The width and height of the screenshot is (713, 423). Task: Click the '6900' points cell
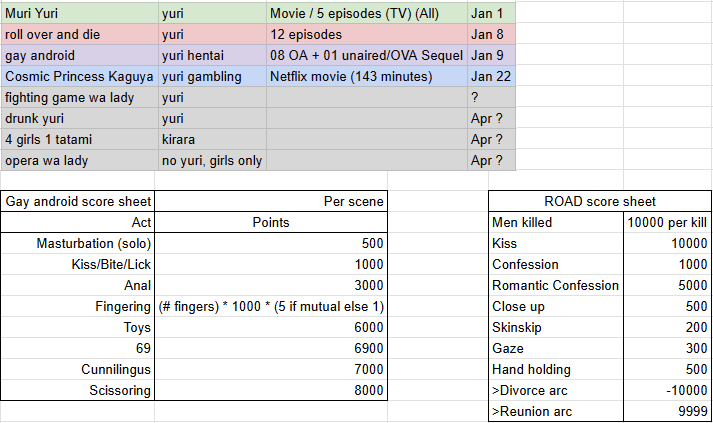(271, 348)
